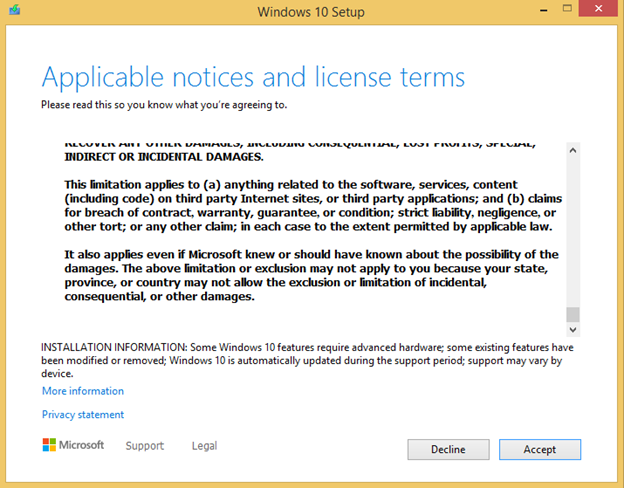Click the 'Please read this so you know' text
The height and width of the screenshot is (488, 624).
(x=164, y=105)
